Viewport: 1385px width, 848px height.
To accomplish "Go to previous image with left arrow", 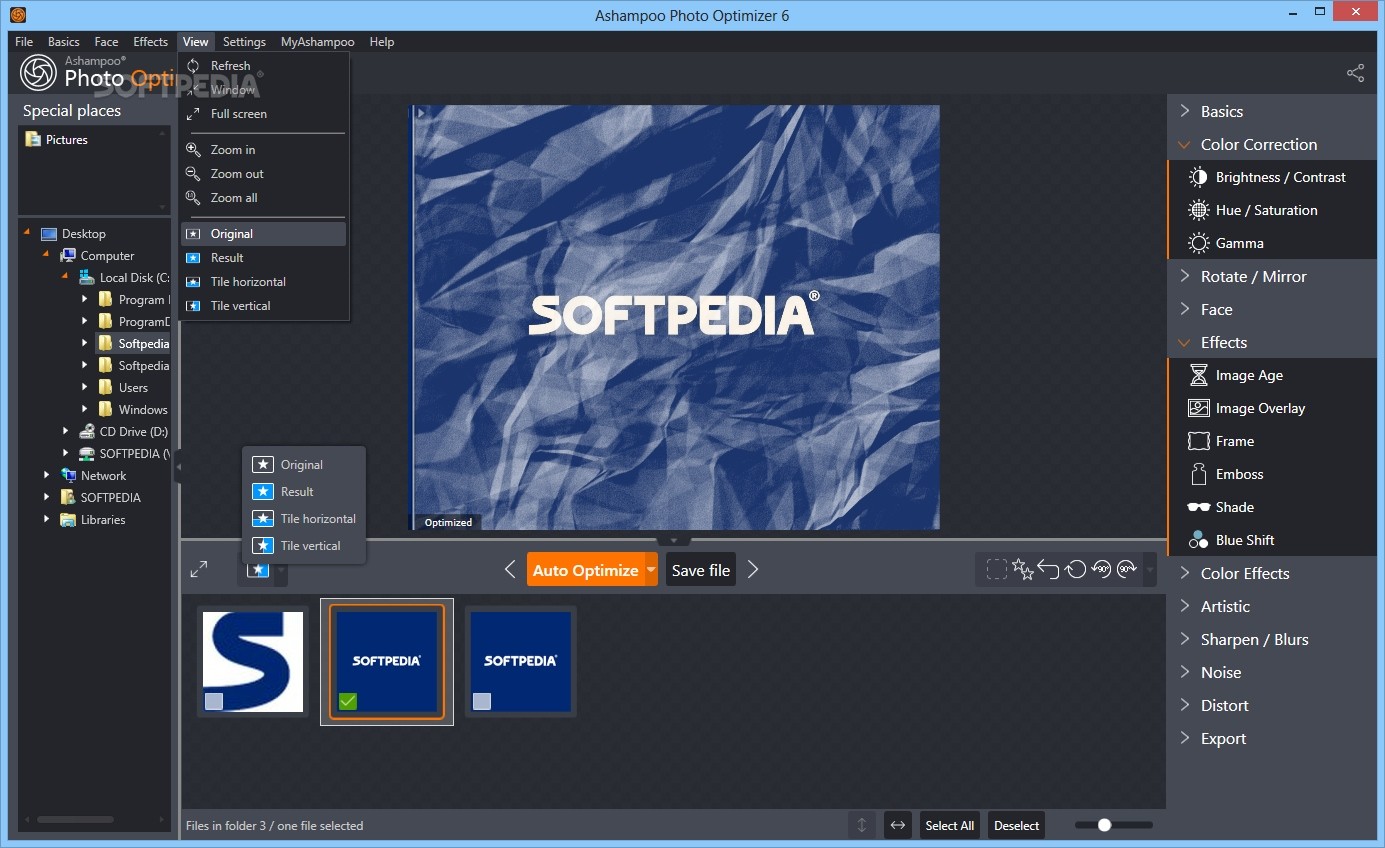I will (x=510, y=569).
